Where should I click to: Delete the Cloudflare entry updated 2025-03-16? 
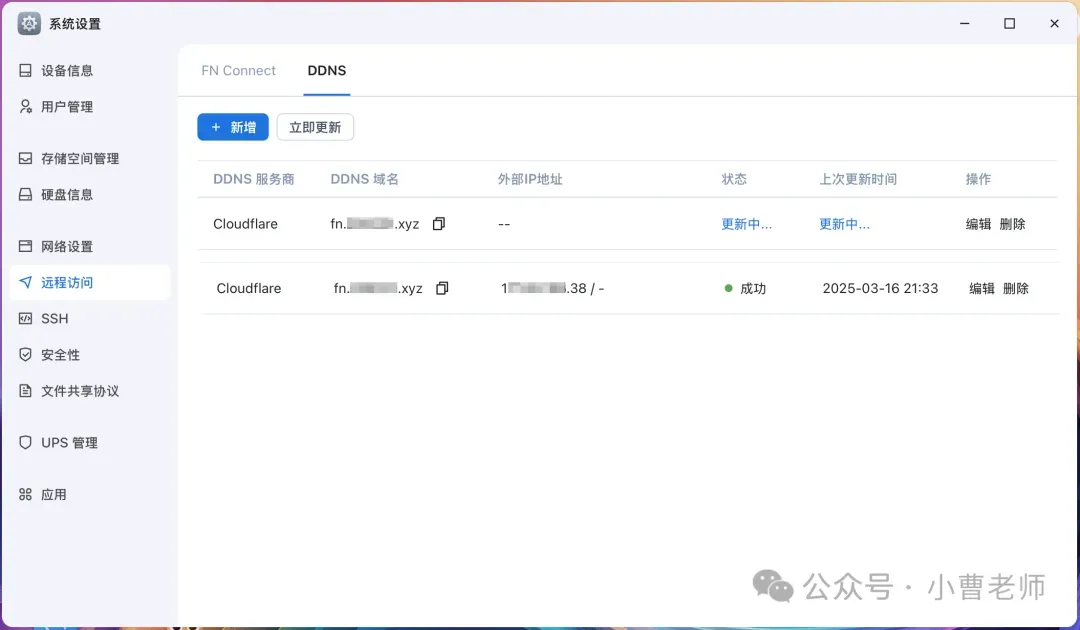coord(1015,288)
